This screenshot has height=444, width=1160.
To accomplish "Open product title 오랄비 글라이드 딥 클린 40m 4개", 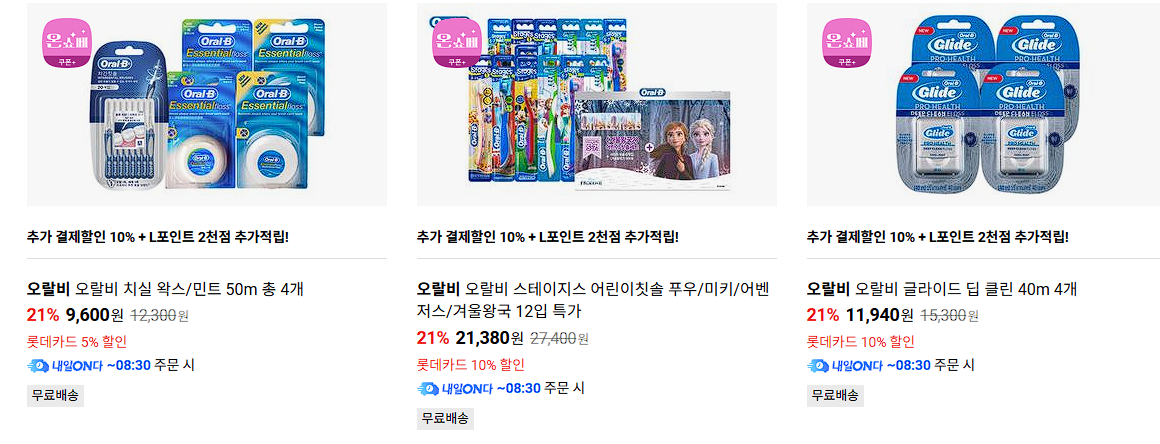I will tap(942, 289).
